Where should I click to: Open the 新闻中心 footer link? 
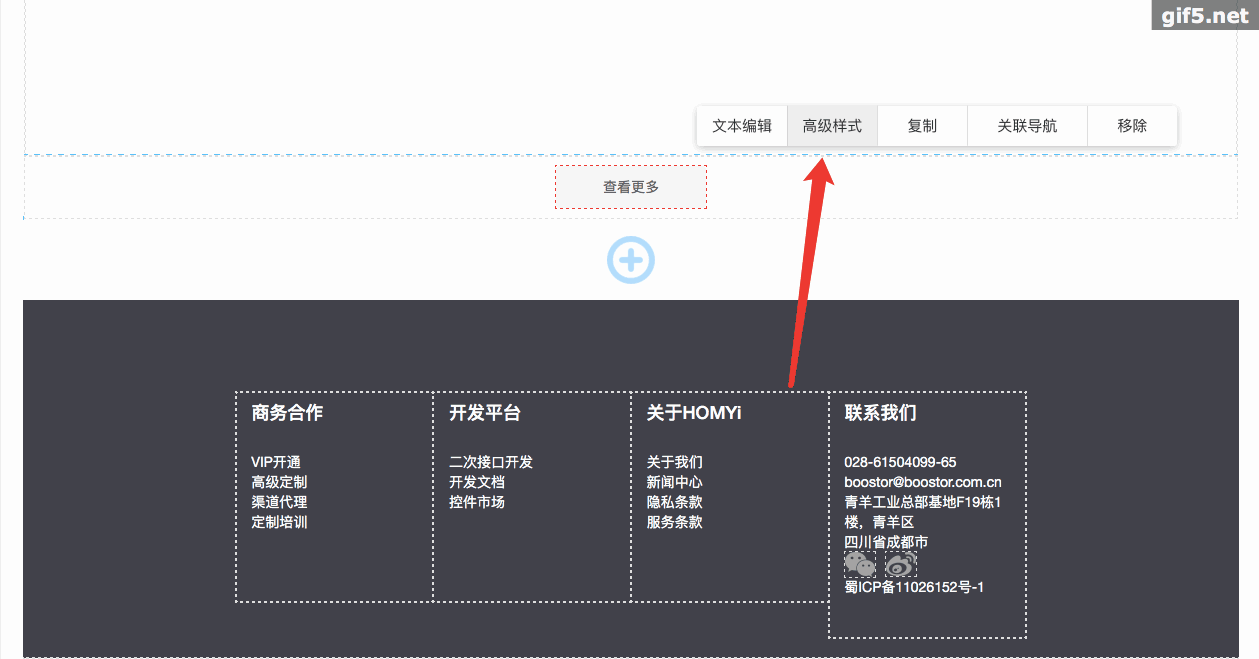pyautogui.click(x=675, y=482)
